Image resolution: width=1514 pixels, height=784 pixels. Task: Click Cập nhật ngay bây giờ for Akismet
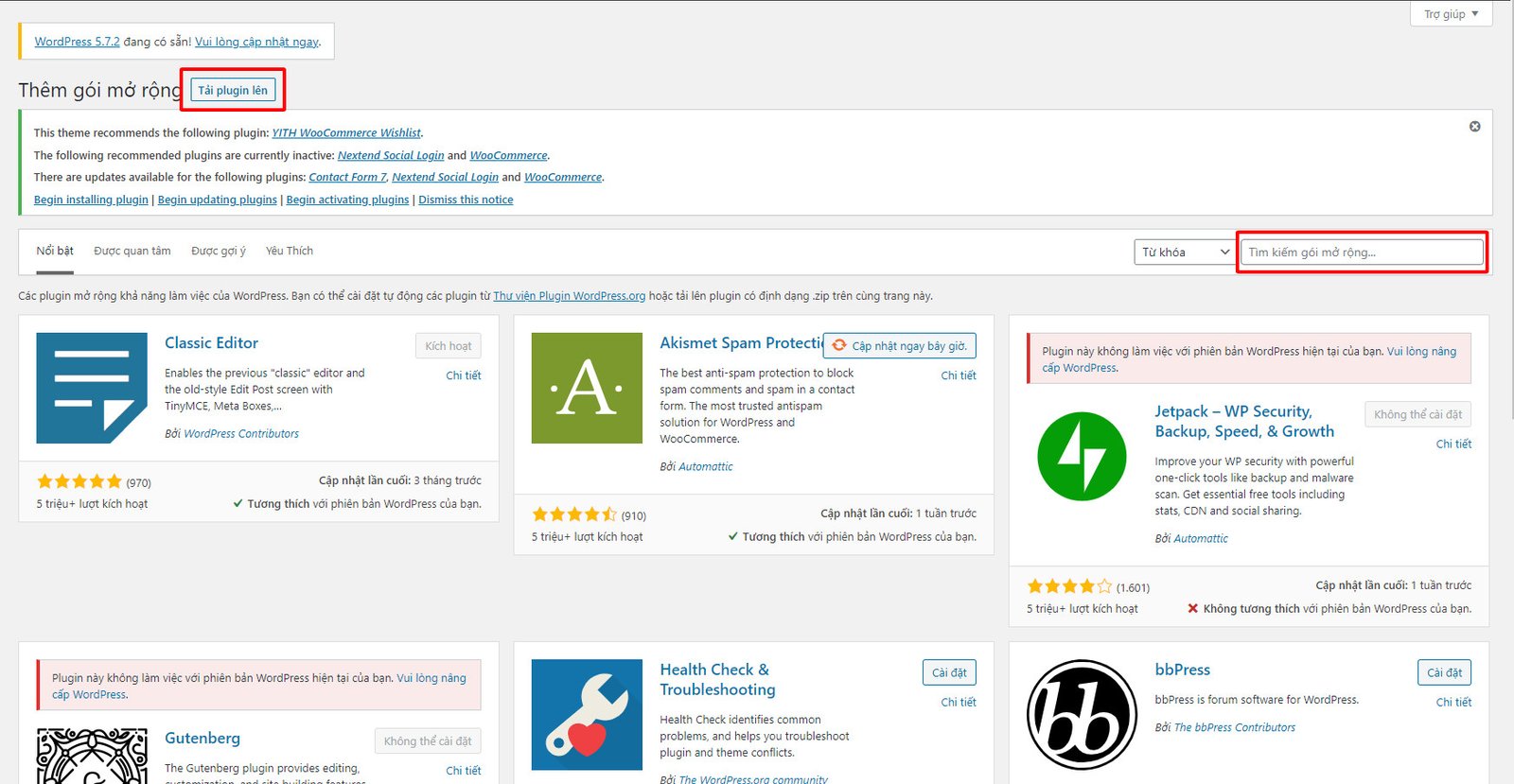pyautogui.click(x=900, y=346)
